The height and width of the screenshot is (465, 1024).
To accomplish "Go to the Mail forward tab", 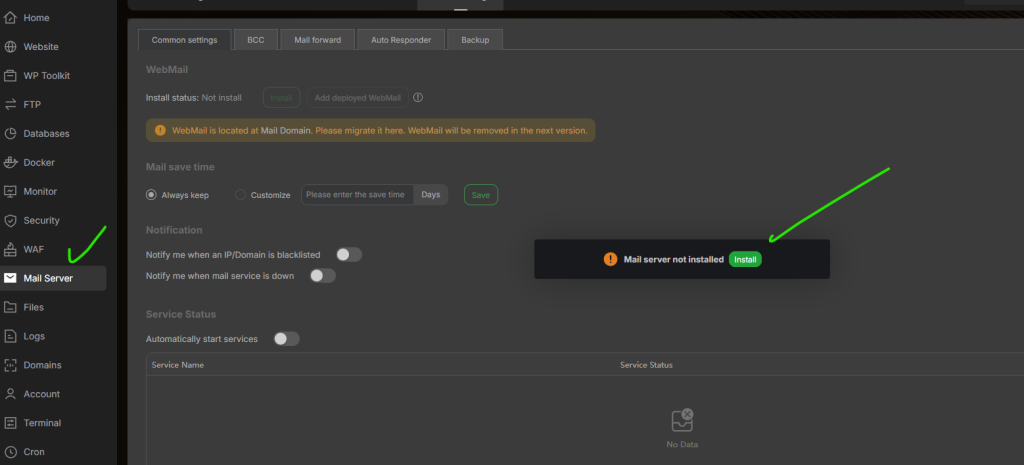I will 317,40.
